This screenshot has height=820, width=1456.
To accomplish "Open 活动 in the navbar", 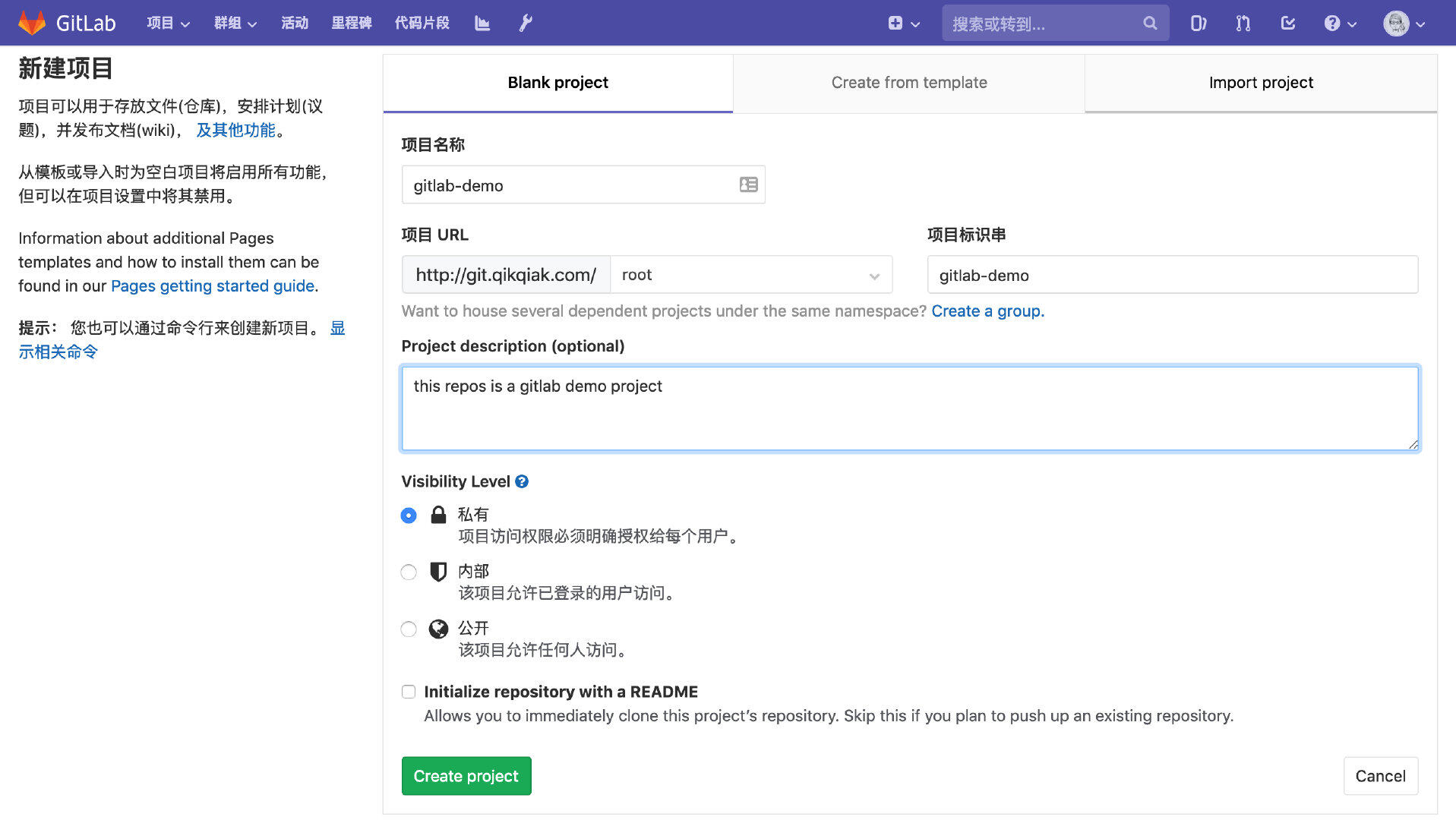I will point(295,23).
